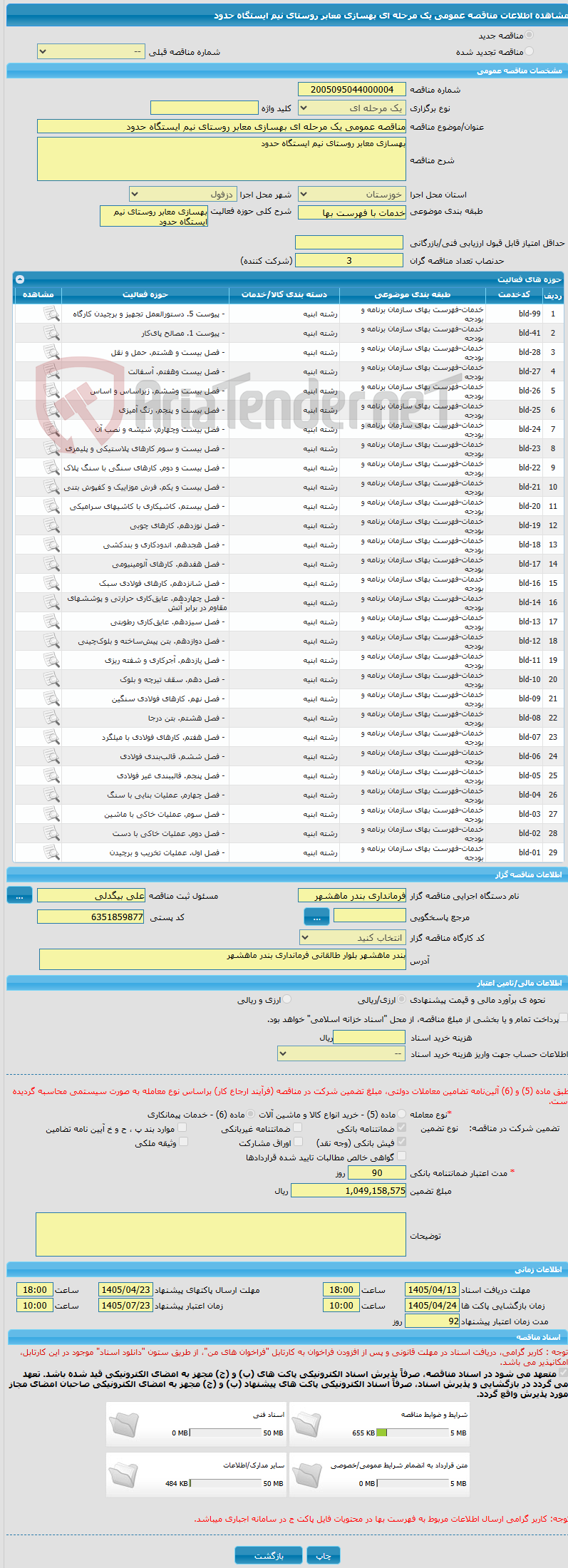Image resolution: width=568 pixels, height=1568 pixels.
Task: Select the مناقصه جدید radio button
Action: 529,35
